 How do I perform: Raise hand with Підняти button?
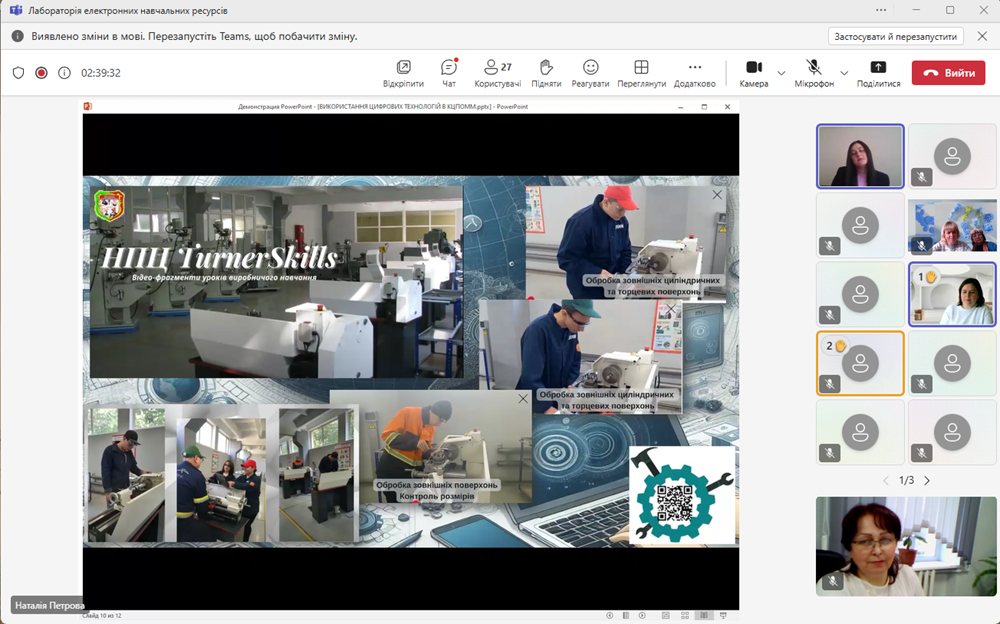pos(546,72)
